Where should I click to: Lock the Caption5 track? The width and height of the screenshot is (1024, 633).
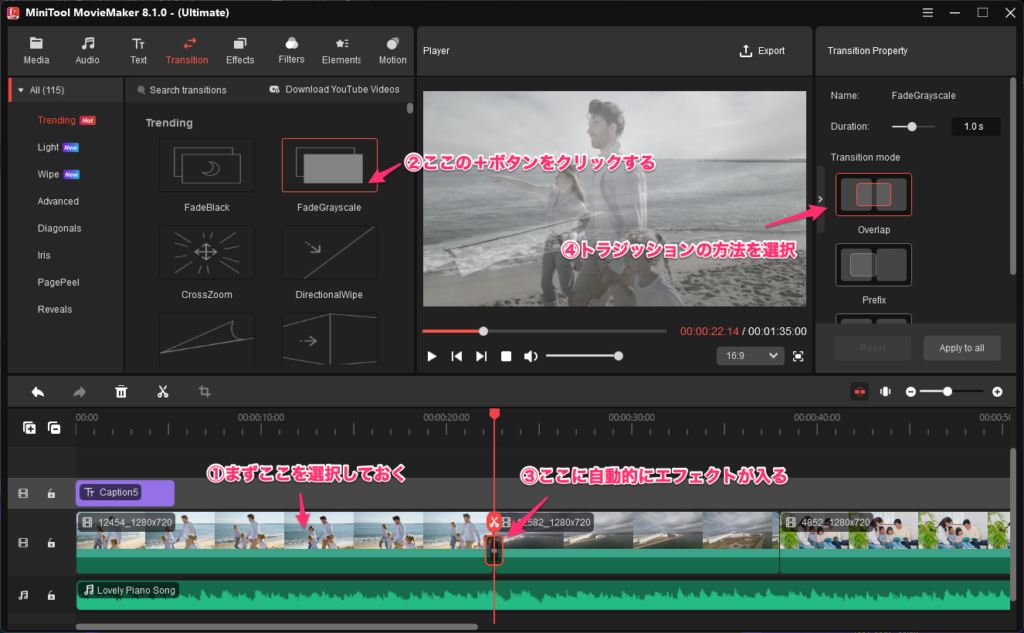coord(51,493)
